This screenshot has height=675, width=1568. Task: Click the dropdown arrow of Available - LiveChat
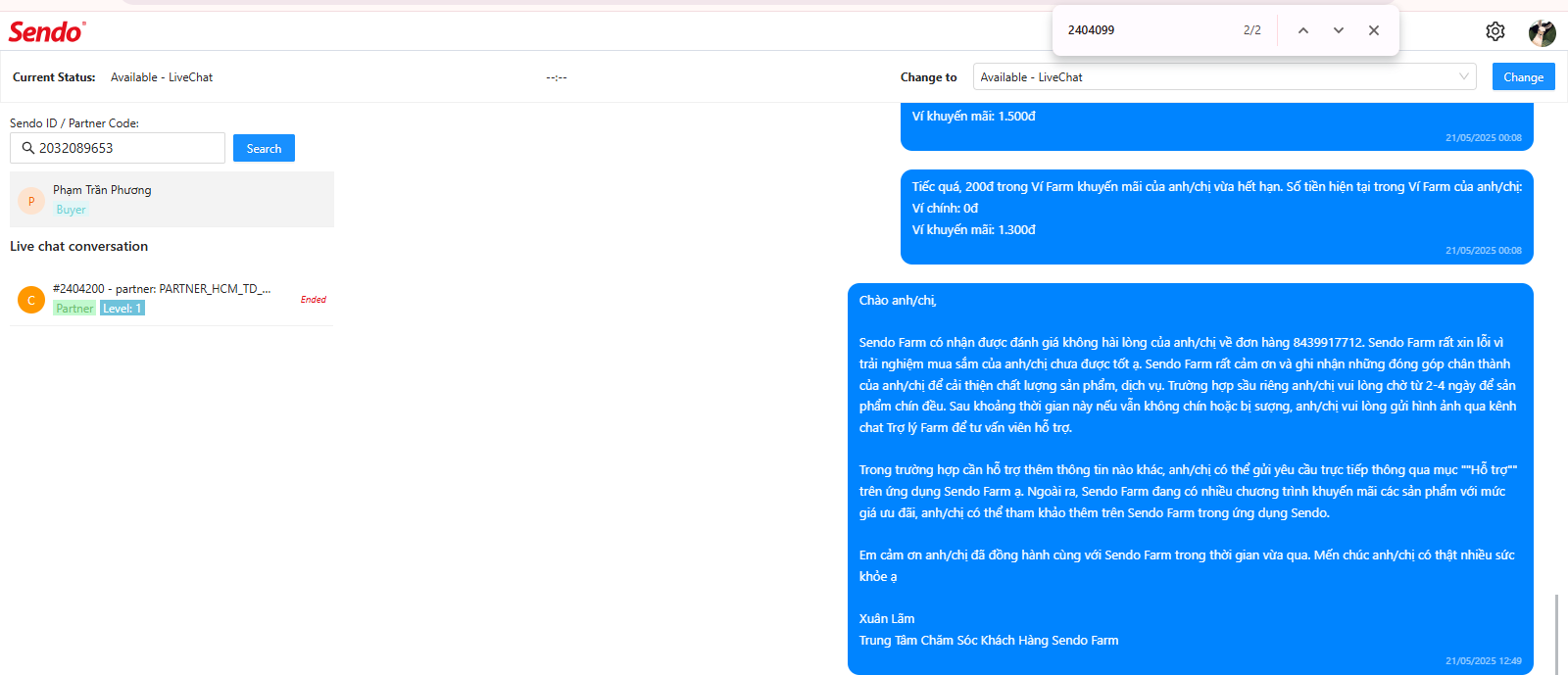[1463, 76]
